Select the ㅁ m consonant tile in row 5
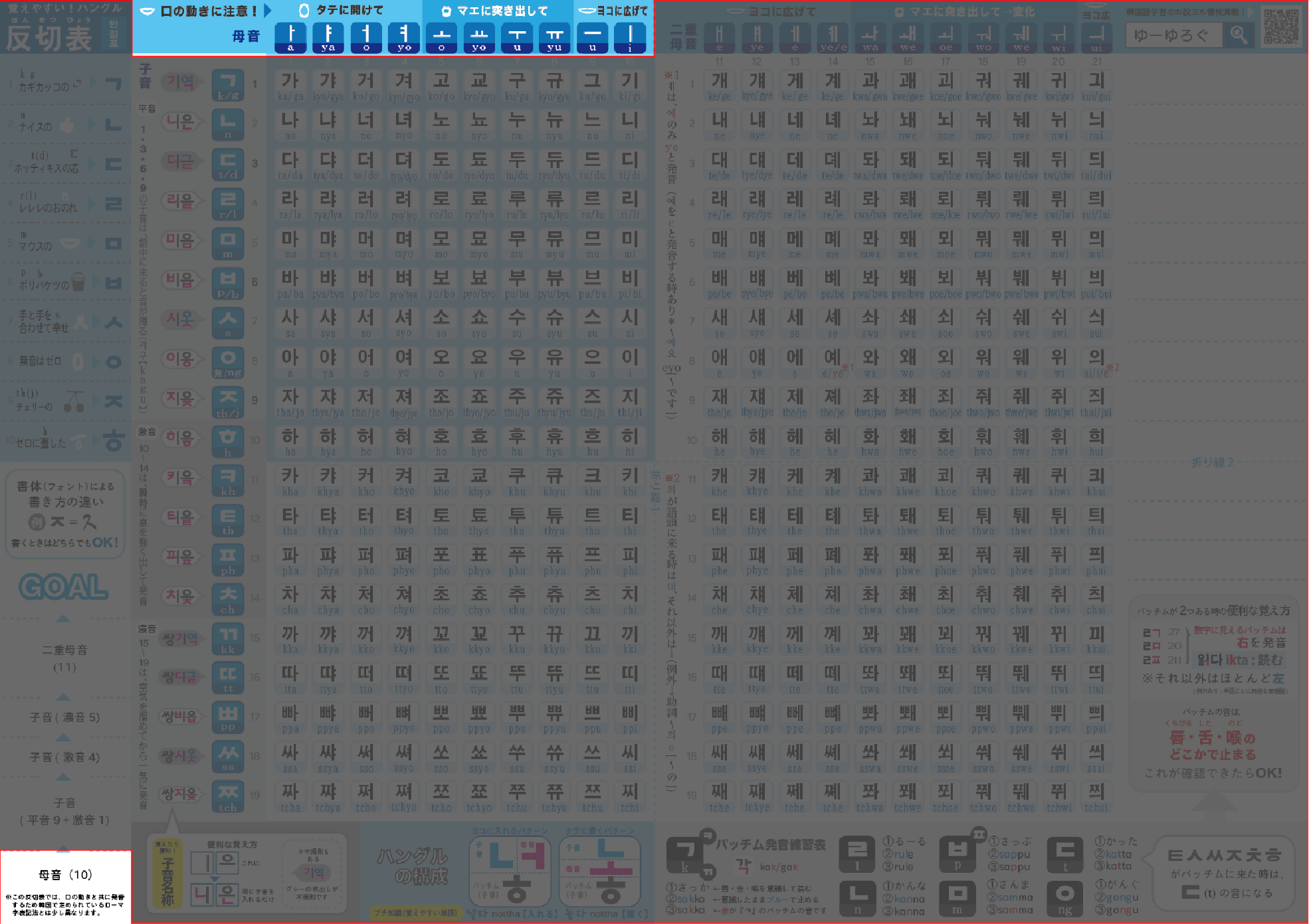This screenshot has height=924, width=1309. [228, 243]
